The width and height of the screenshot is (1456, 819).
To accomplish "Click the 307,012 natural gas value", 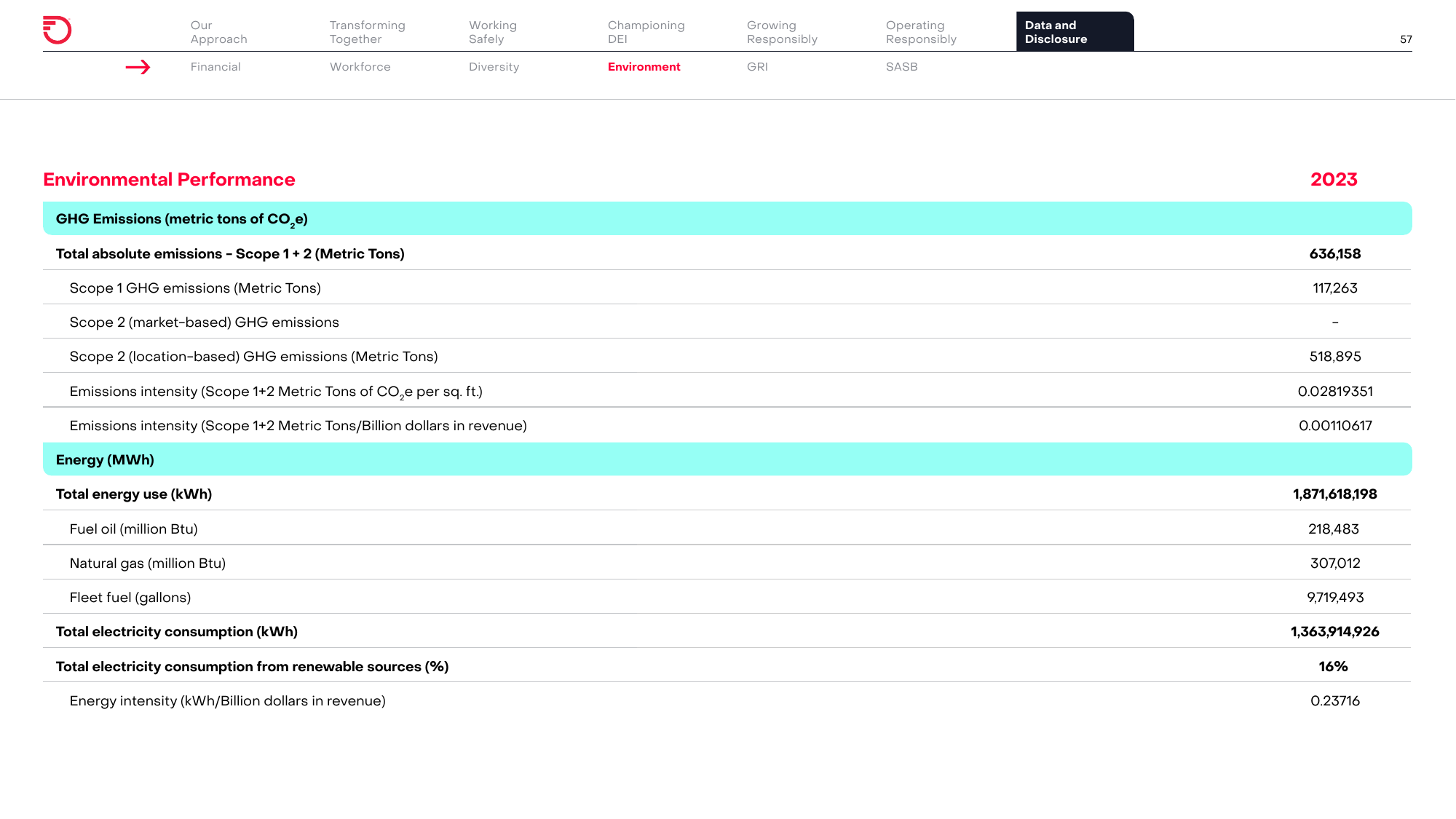I will click(x=1334, y=563).
